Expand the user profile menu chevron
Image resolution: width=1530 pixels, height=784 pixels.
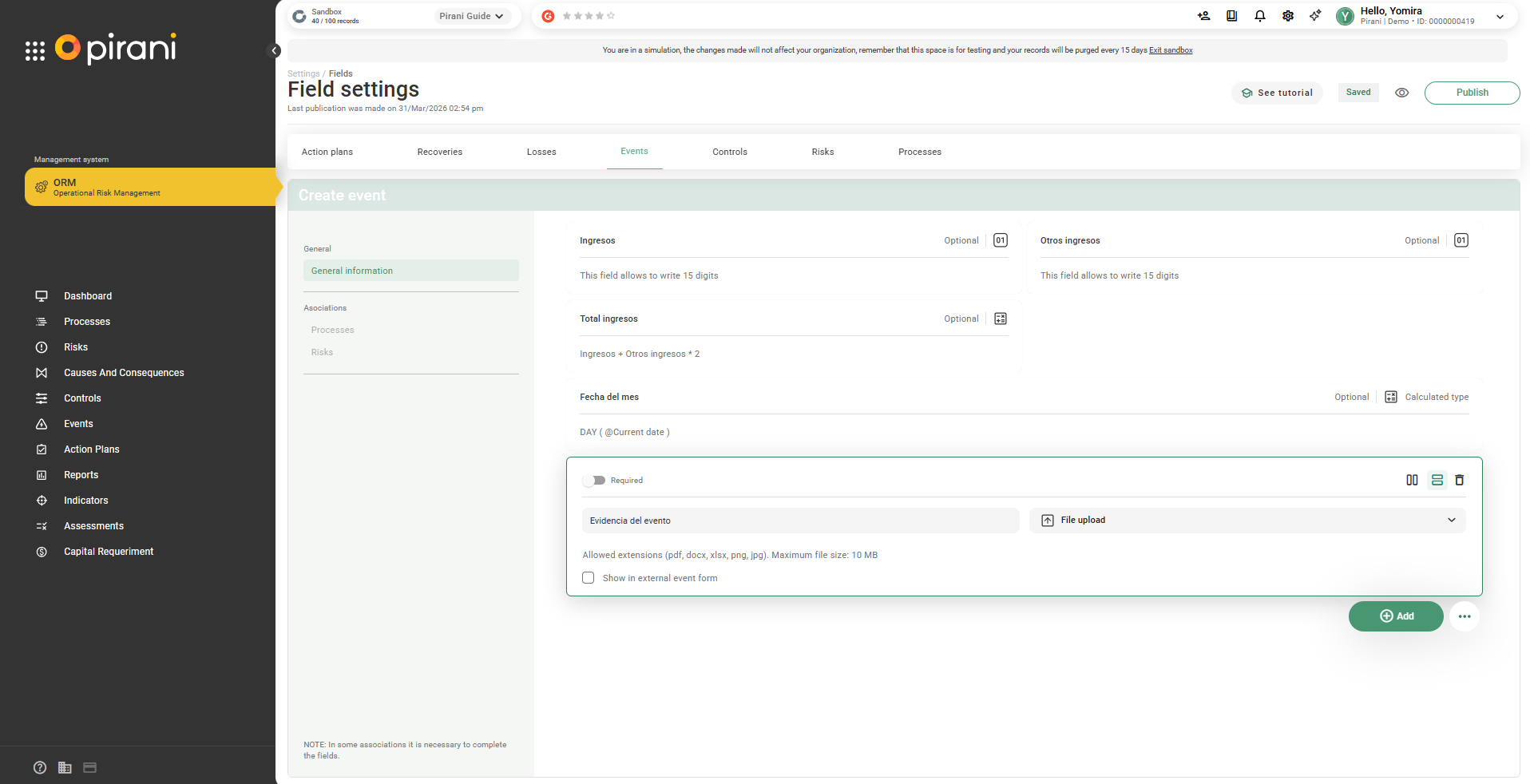pos(1500,17)
